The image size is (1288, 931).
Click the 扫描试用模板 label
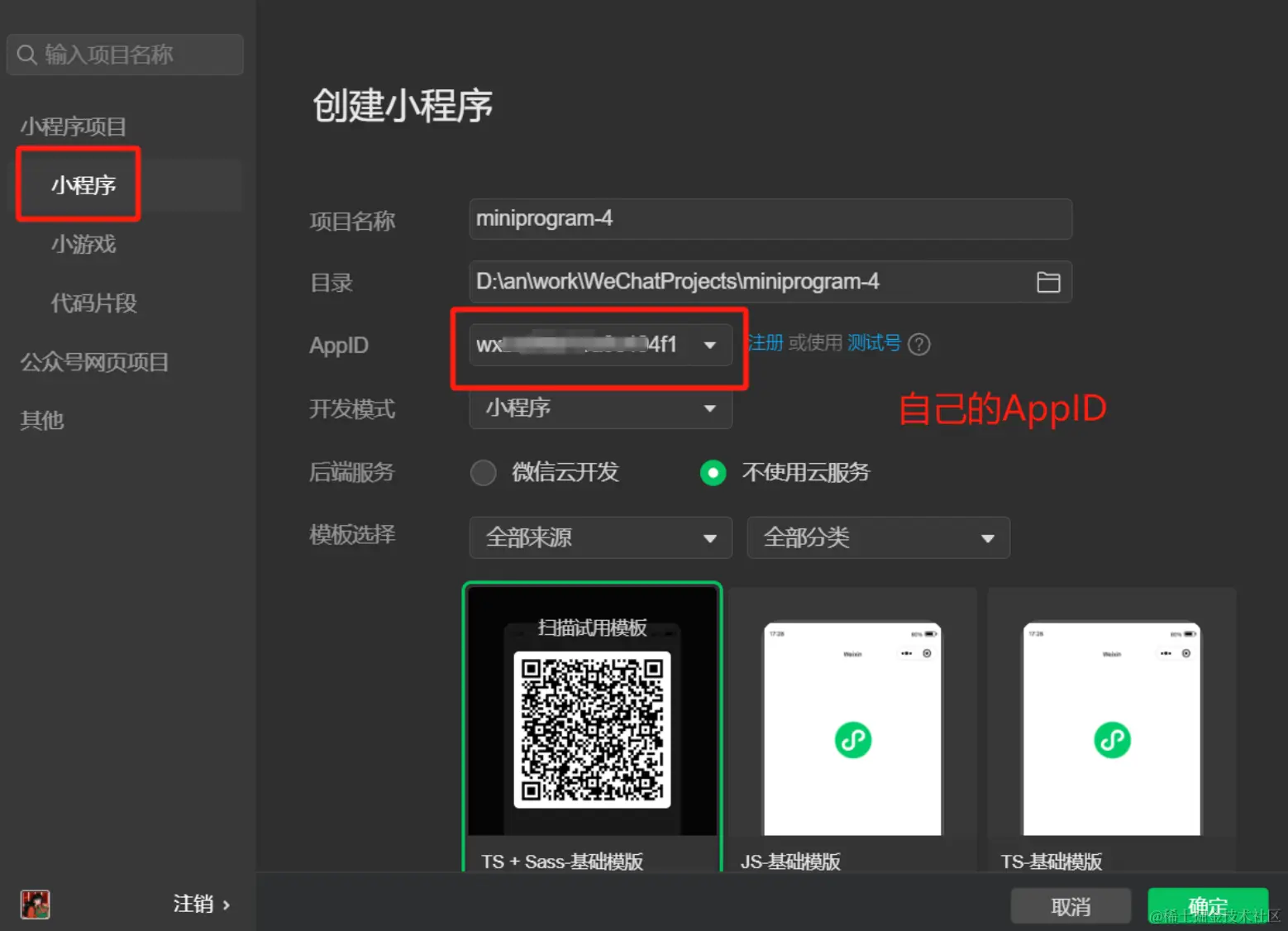click(x=592, y=628)
